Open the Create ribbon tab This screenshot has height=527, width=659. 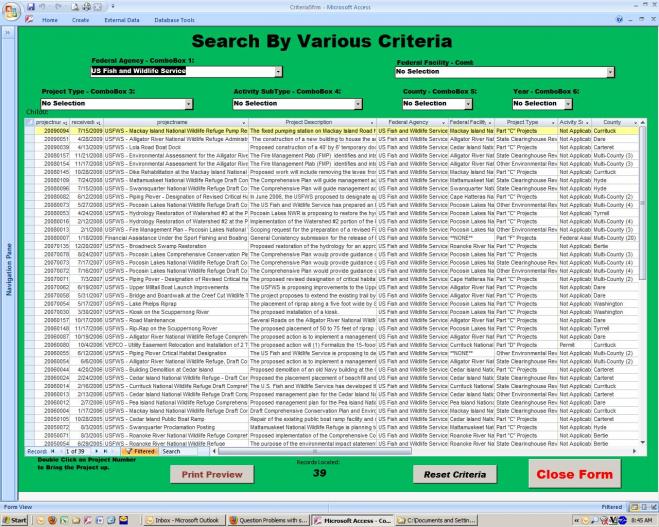click(80, 20)
